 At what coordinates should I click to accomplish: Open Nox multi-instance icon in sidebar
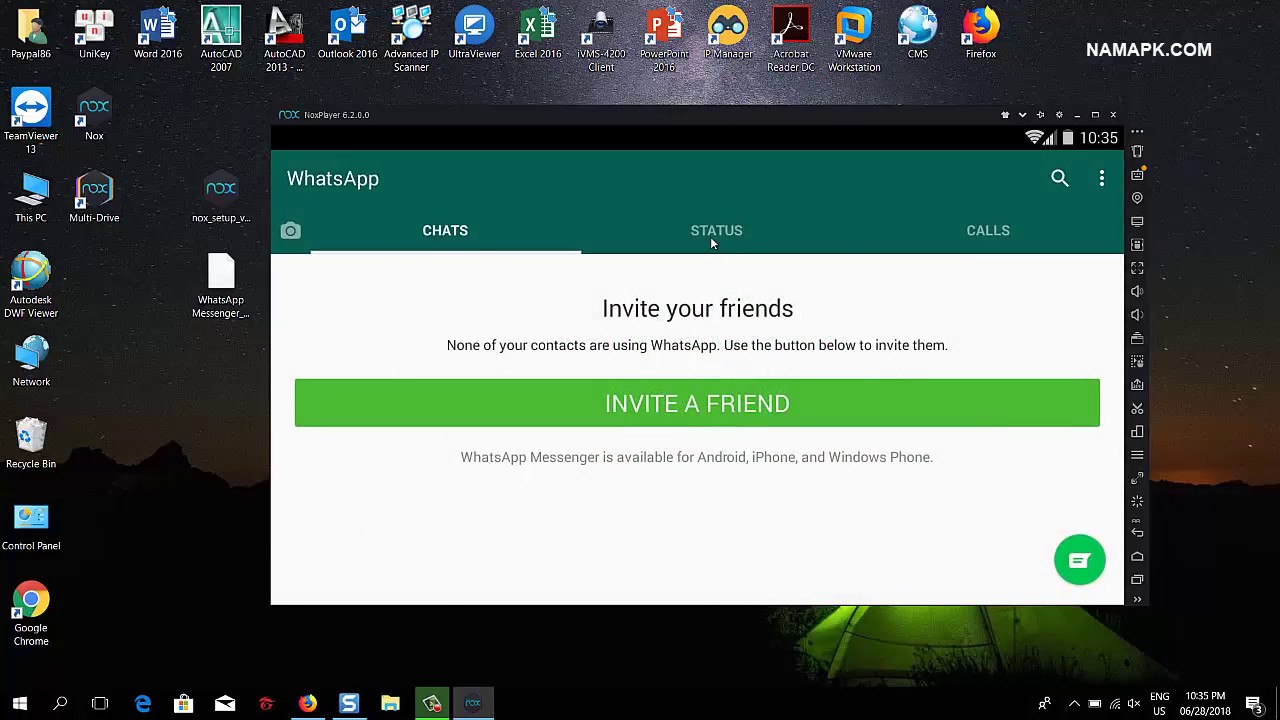pos(1137,432)
